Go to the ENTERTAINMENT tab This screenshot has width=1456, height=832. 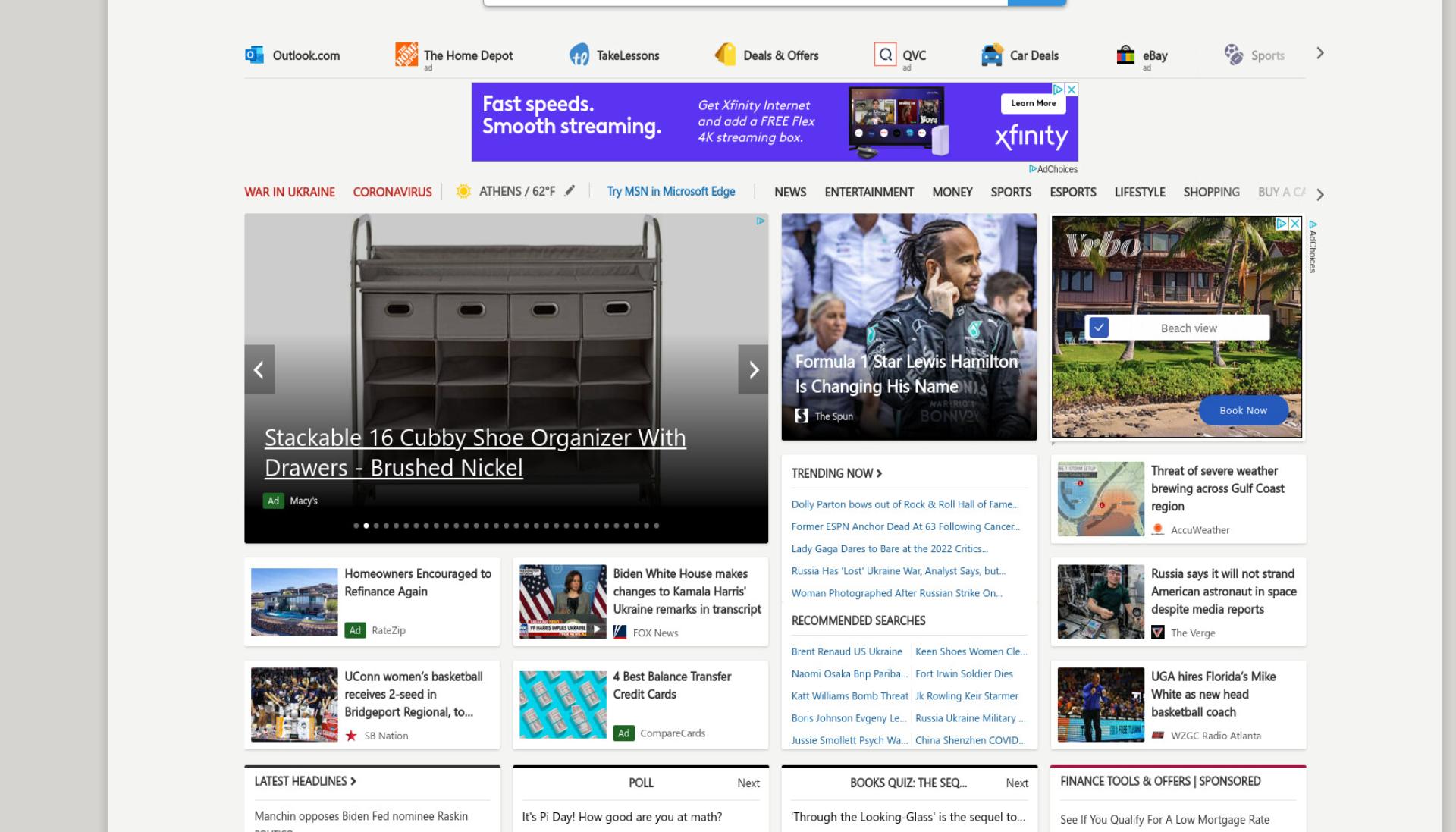[869, 192]
